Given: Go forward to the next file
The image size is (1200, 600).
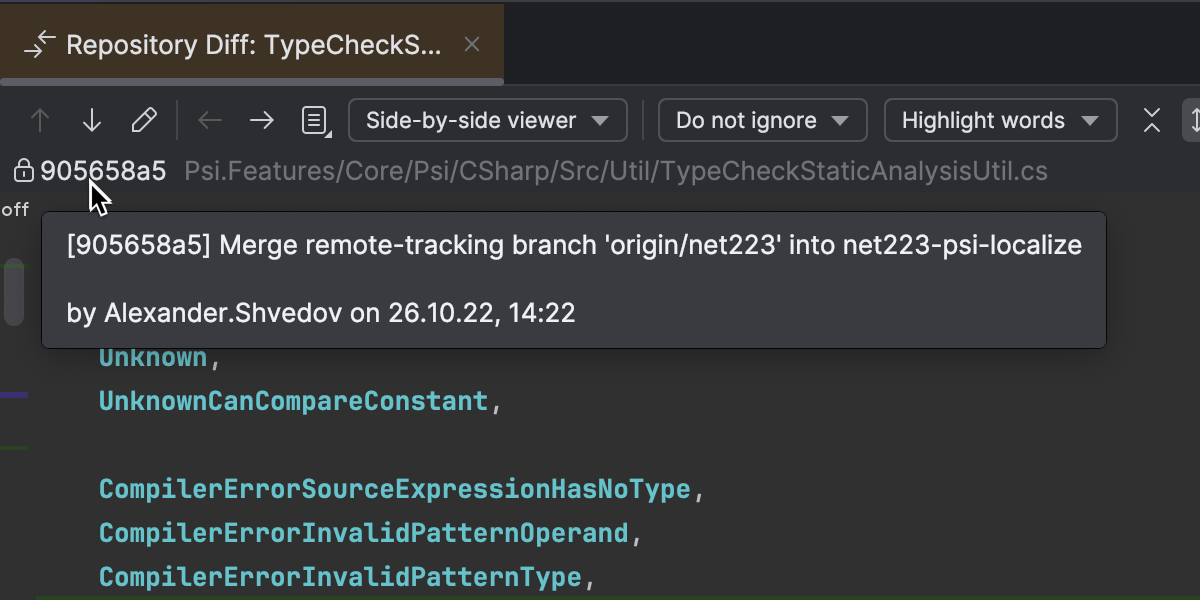Looking at the screenshot, I should [x=262, y=121].
